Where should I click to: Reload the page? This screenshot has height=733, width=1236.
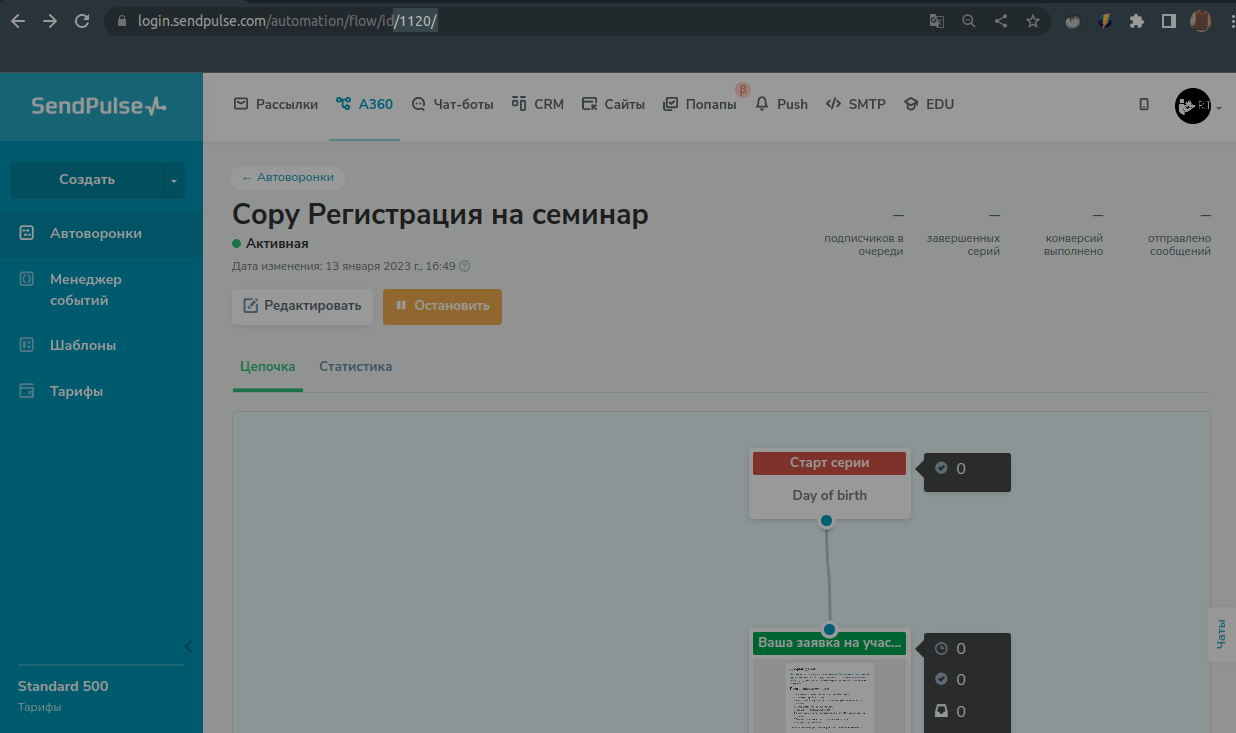pos(82,21)
